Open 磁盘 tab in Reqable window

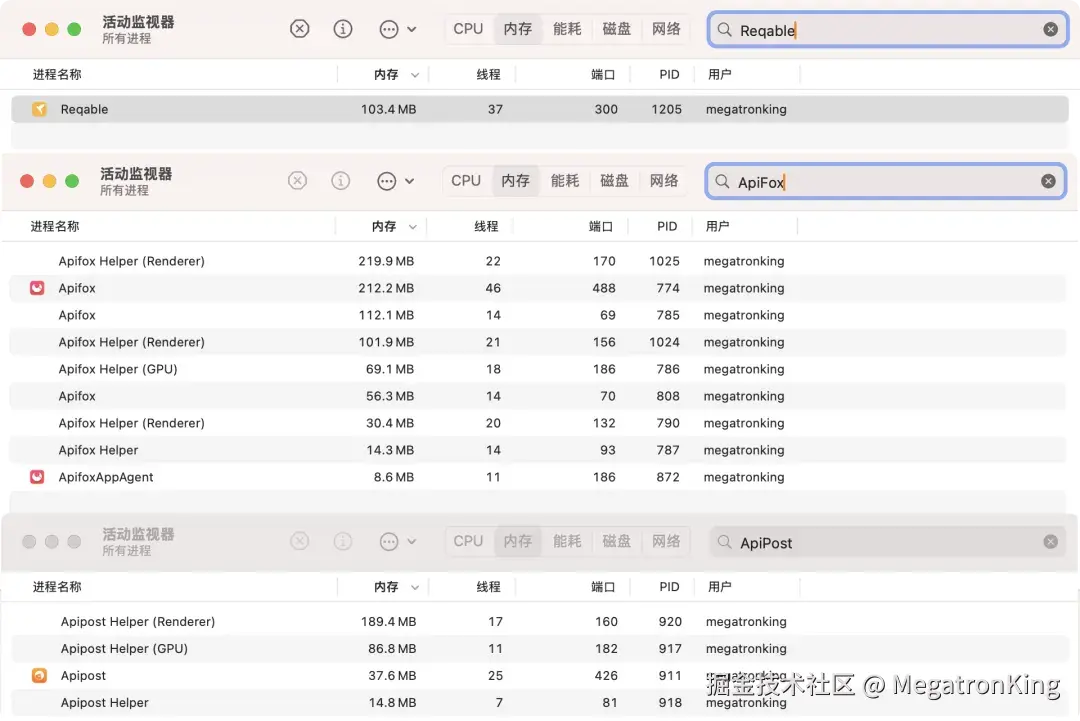click(x=616, y=29)
